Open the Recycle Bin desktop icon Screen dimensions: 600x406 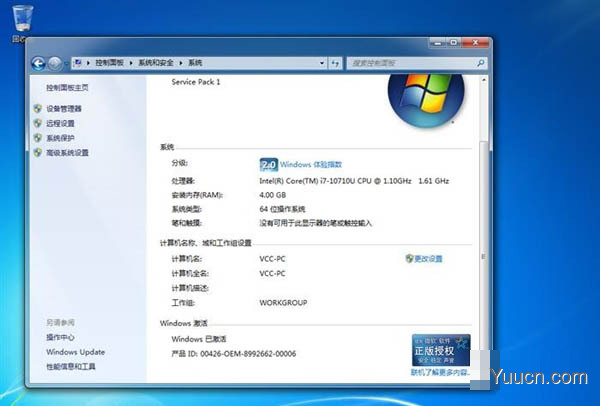(x=22, y=23)
